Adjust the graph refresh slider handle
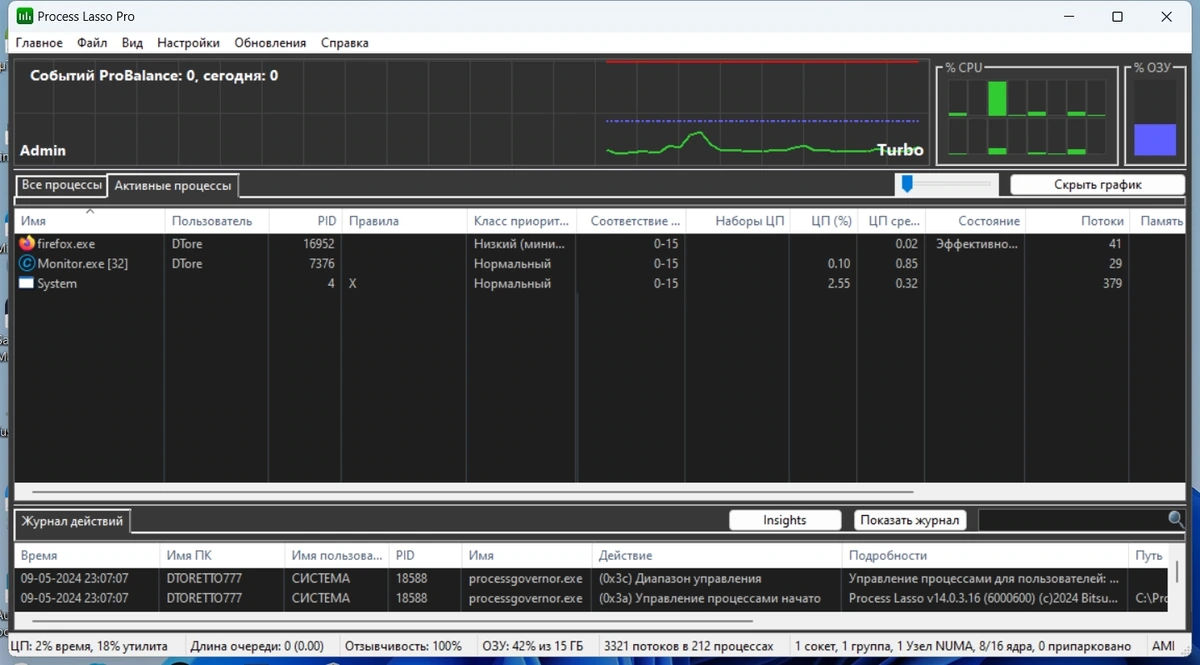This screenshot has height=665, width=1200. [907, 183]
